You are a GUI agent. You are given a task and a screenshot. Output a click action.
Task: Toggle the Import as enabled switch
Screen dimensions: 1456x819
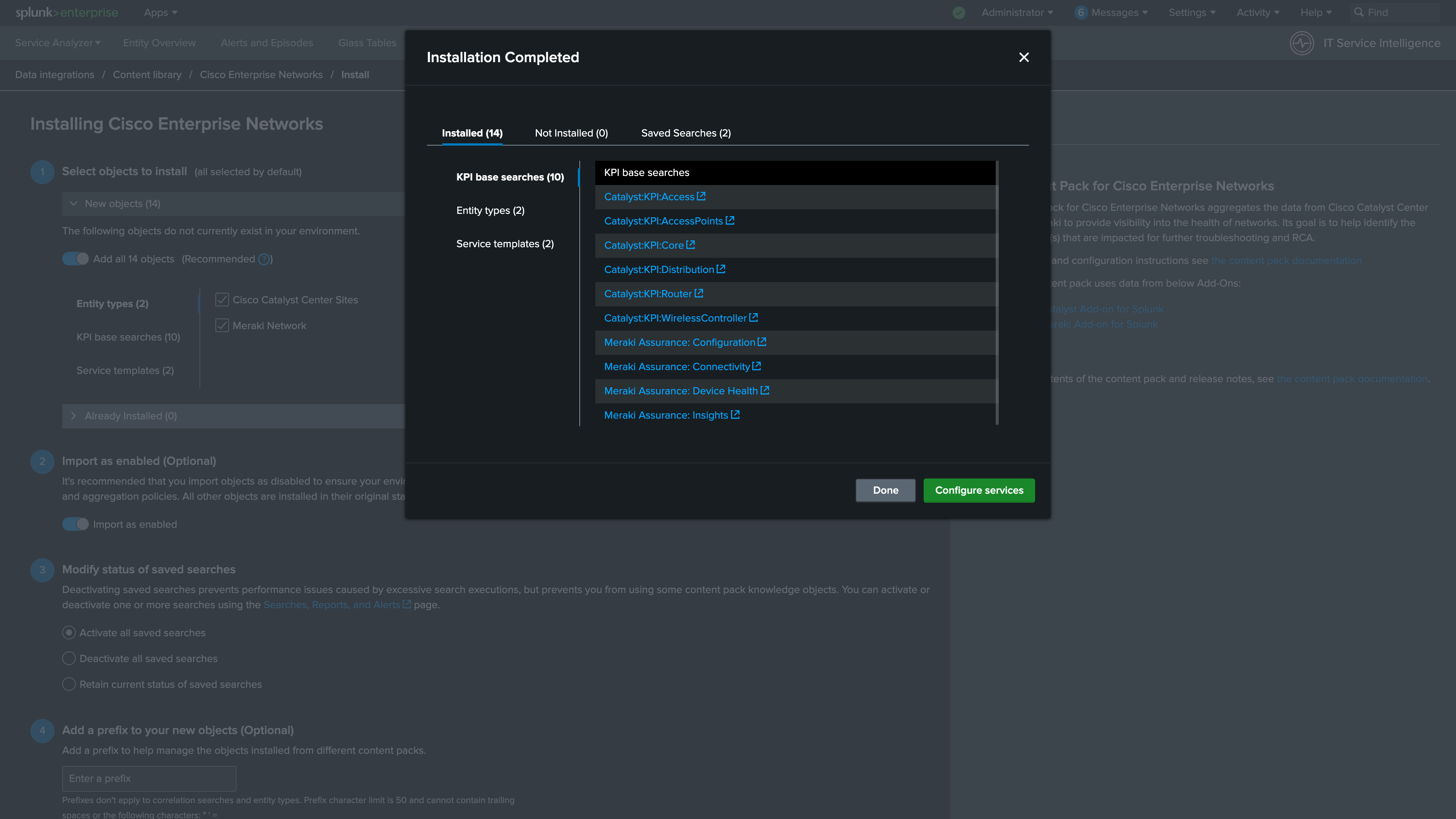(x=75, y=524)
